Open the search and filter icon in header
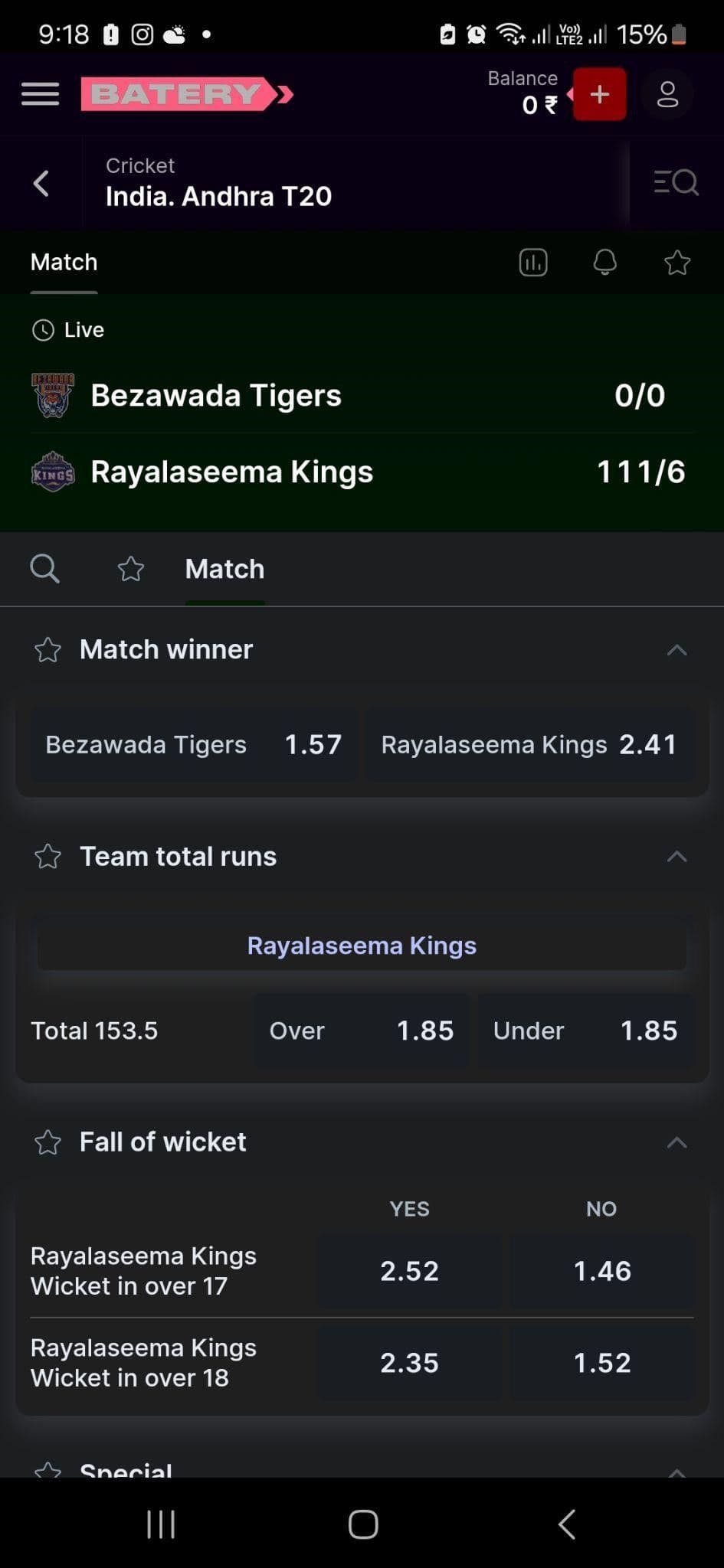 click(x=676, y=182)
